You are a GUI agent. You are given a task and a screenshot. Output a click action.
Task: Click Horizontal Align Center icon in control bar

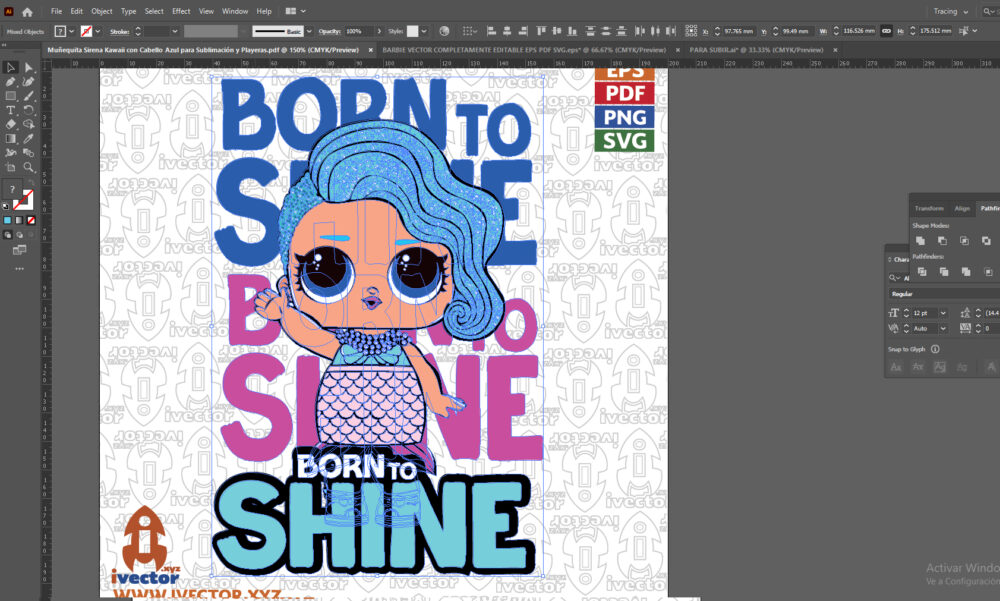point(507,31)
